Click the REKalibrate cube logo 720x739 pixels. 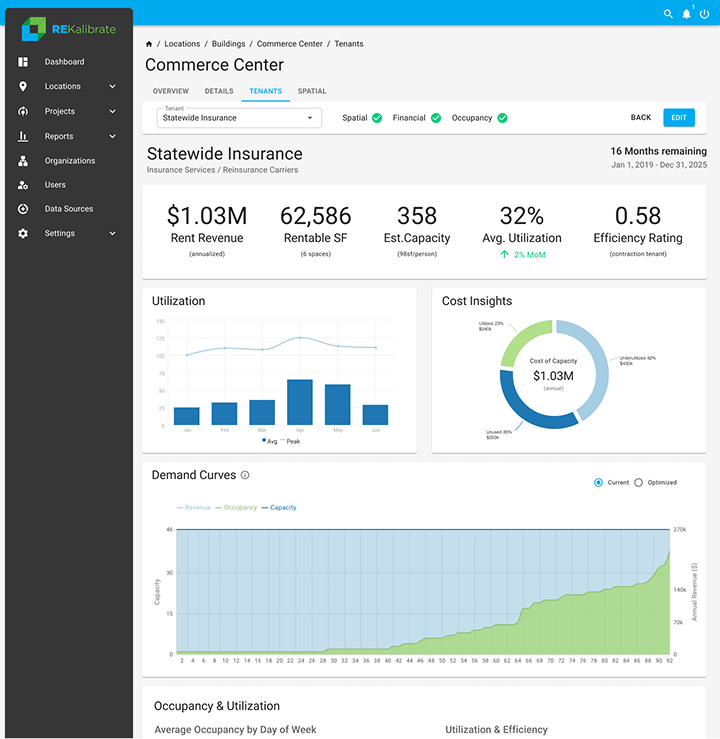[34, 29]
